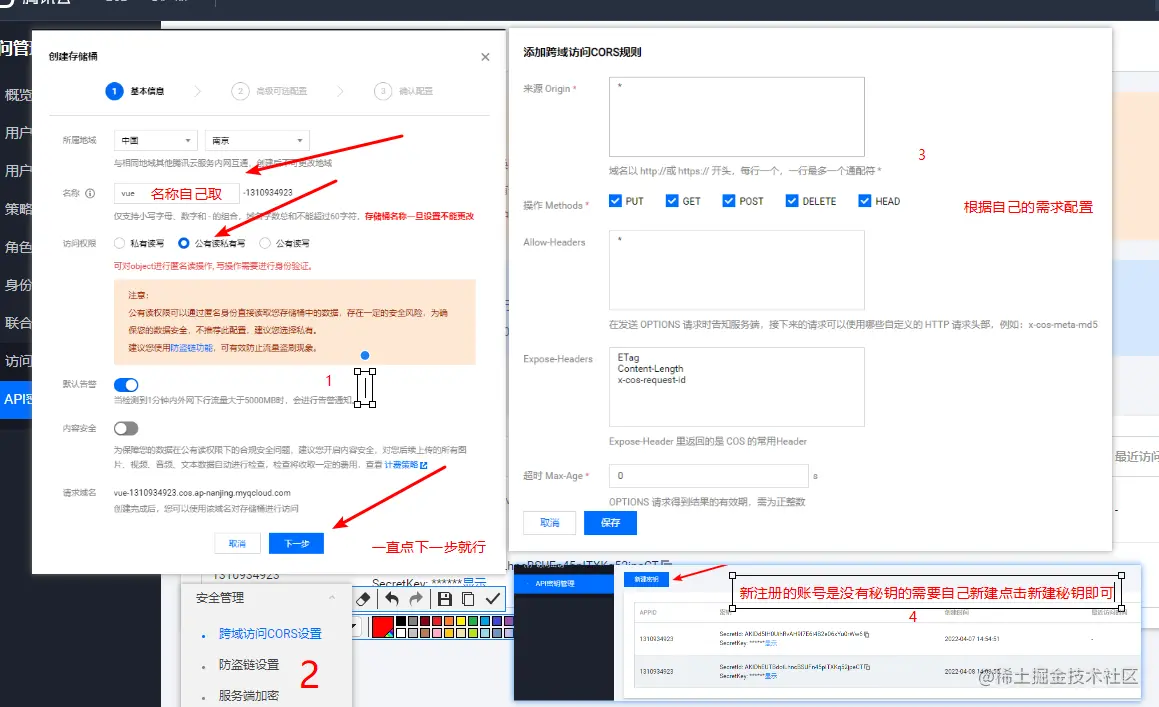Open the 中国 region dropdown

coord(155,141)
